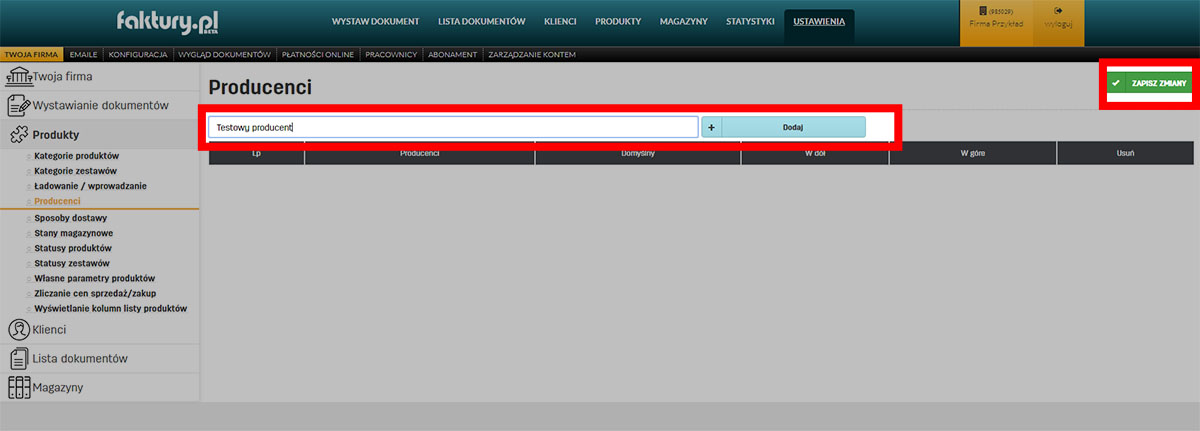Open Stany magazynowe in sidebar

74,232
